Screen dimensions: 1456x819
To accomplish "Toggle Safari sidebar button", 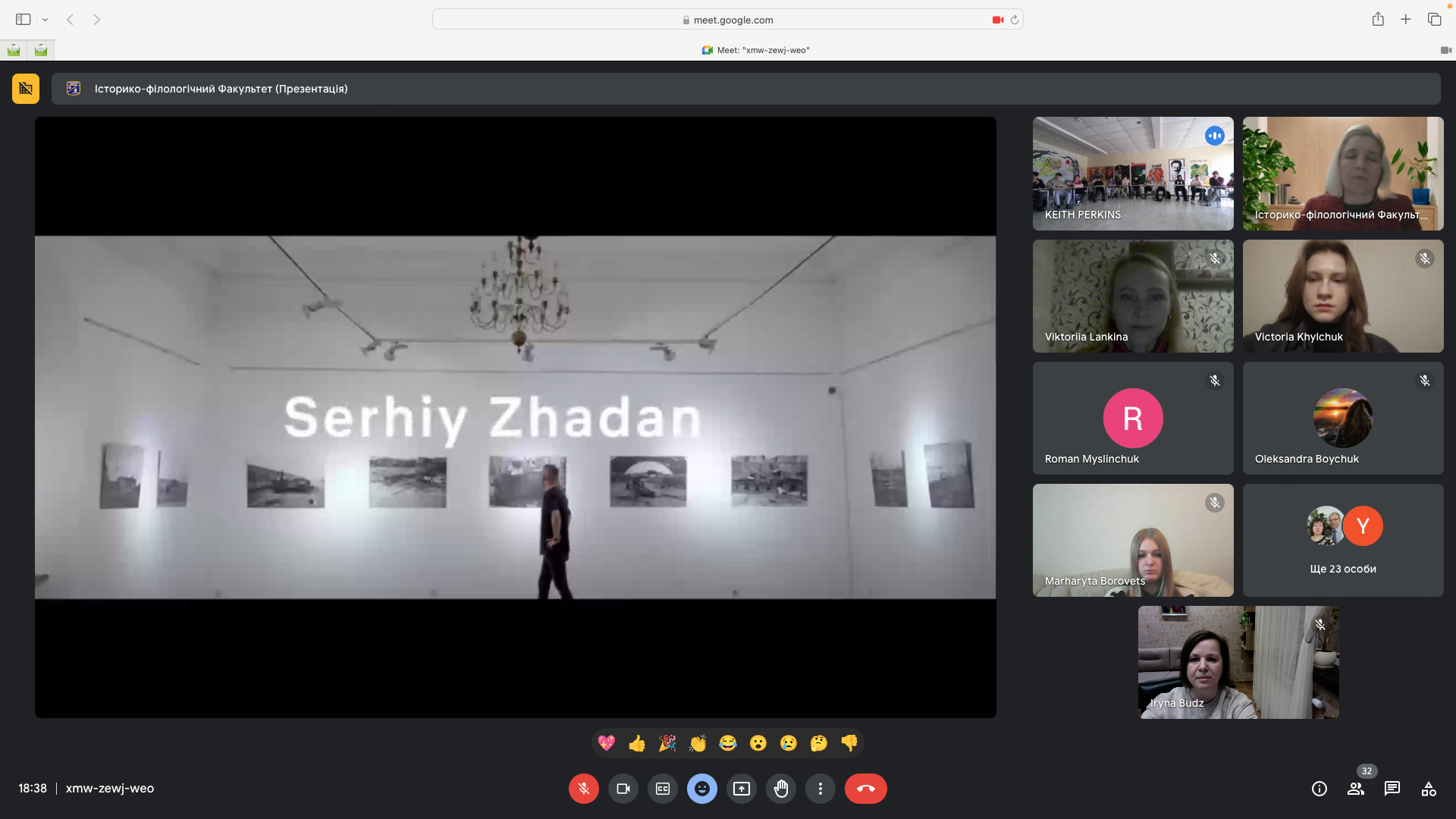I will point(24,20).
